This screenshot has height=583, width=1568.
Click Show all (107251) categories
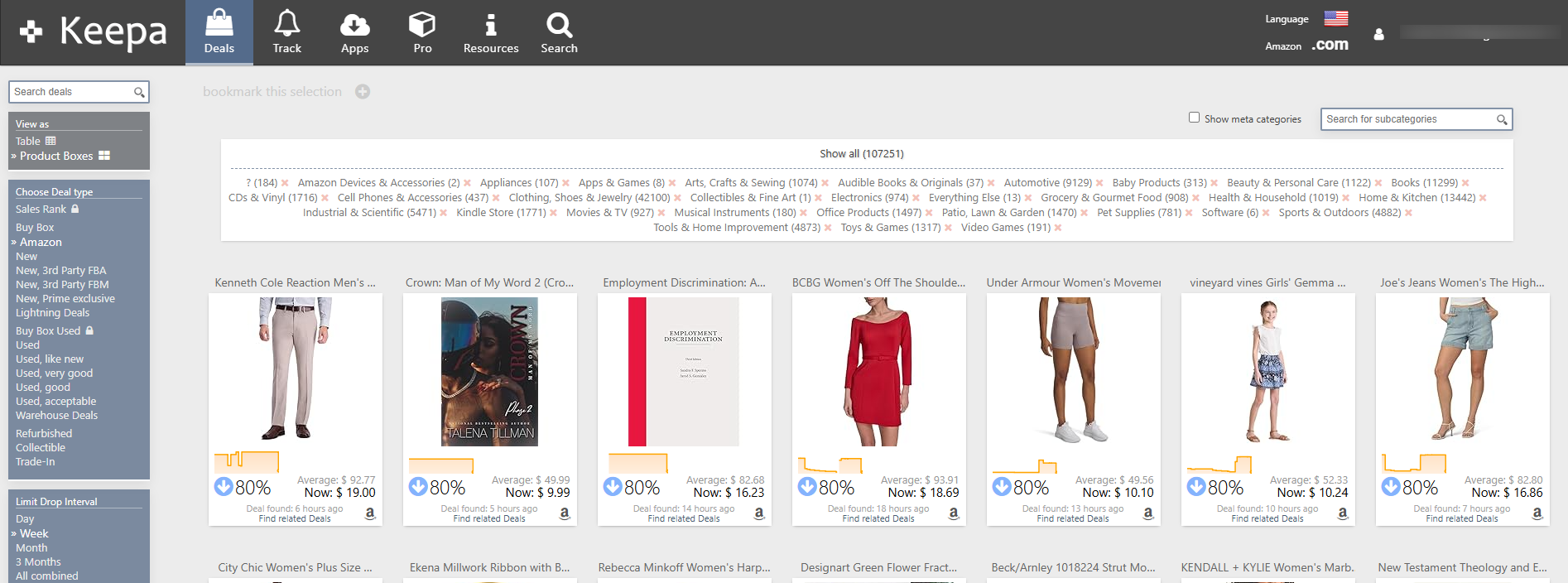tap(862, 154)
